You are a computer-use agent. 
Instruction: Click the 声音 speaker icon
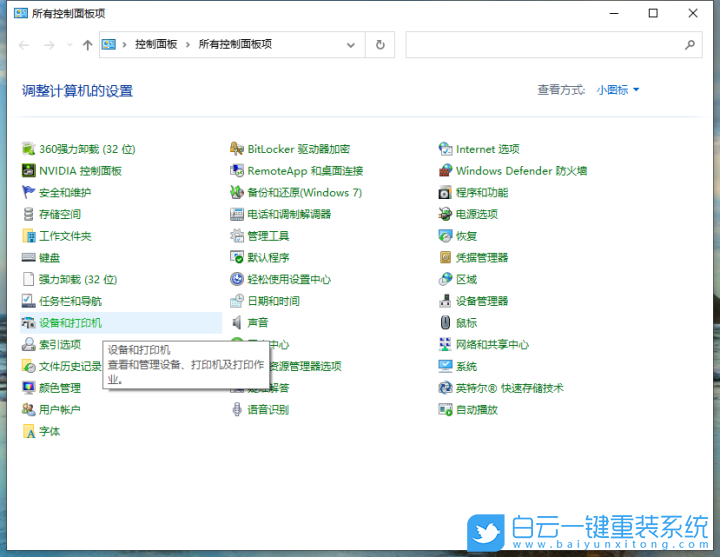(x=237, y=323)
